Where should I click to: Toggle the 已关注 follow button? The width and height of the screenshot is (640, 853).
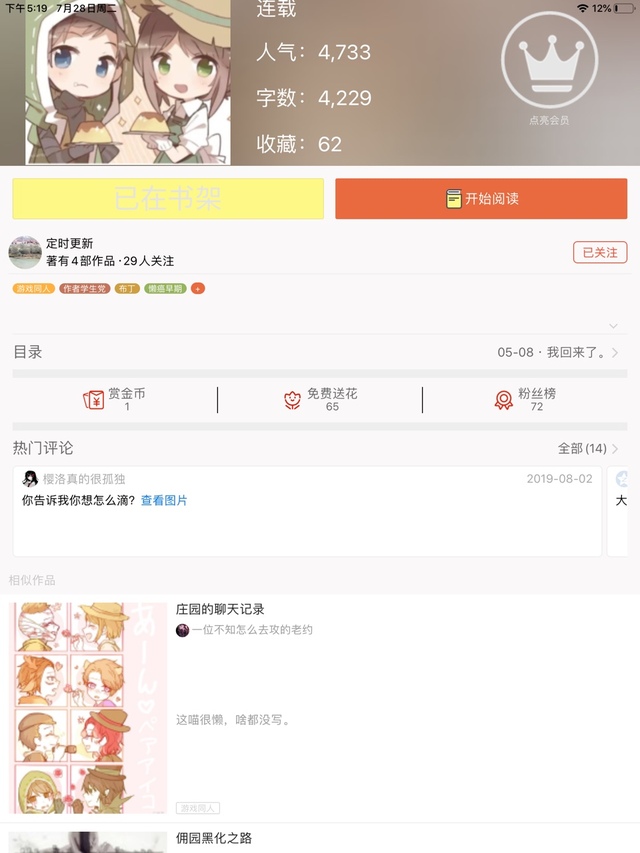[x=600, y=252]
